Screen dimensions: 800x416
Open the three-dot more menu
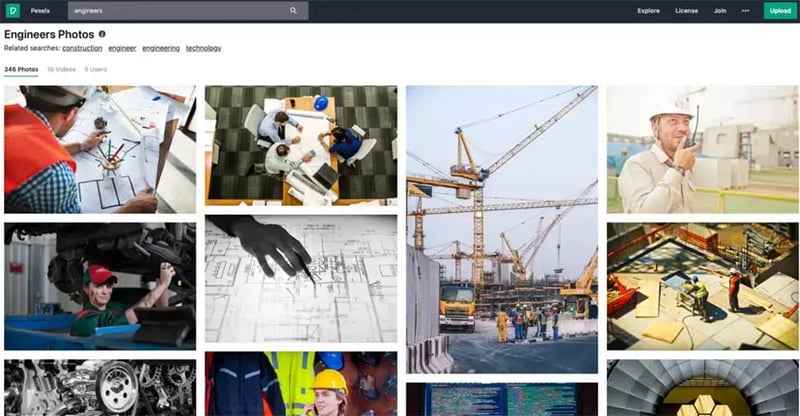point(745,11)
